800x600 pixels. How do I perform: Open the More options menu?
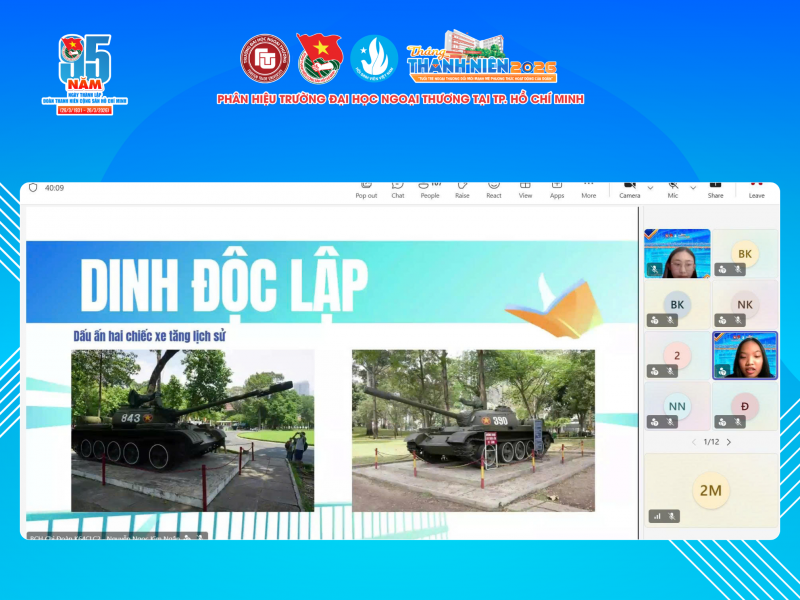[588, 188]
